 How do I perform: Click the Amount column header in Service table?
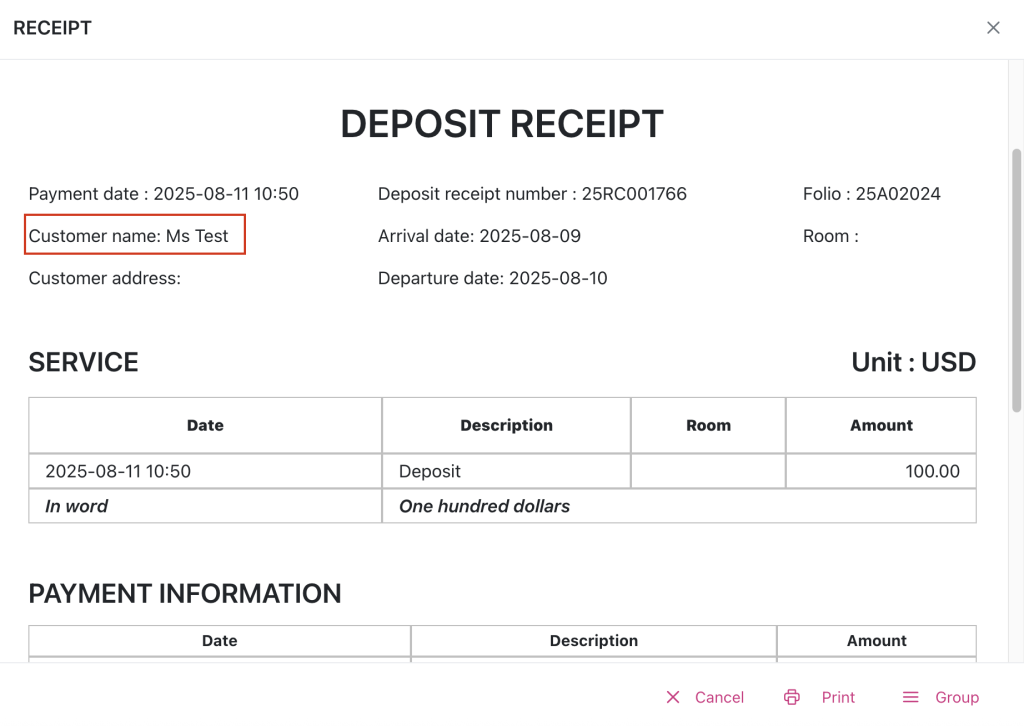[x=881, y=425]
